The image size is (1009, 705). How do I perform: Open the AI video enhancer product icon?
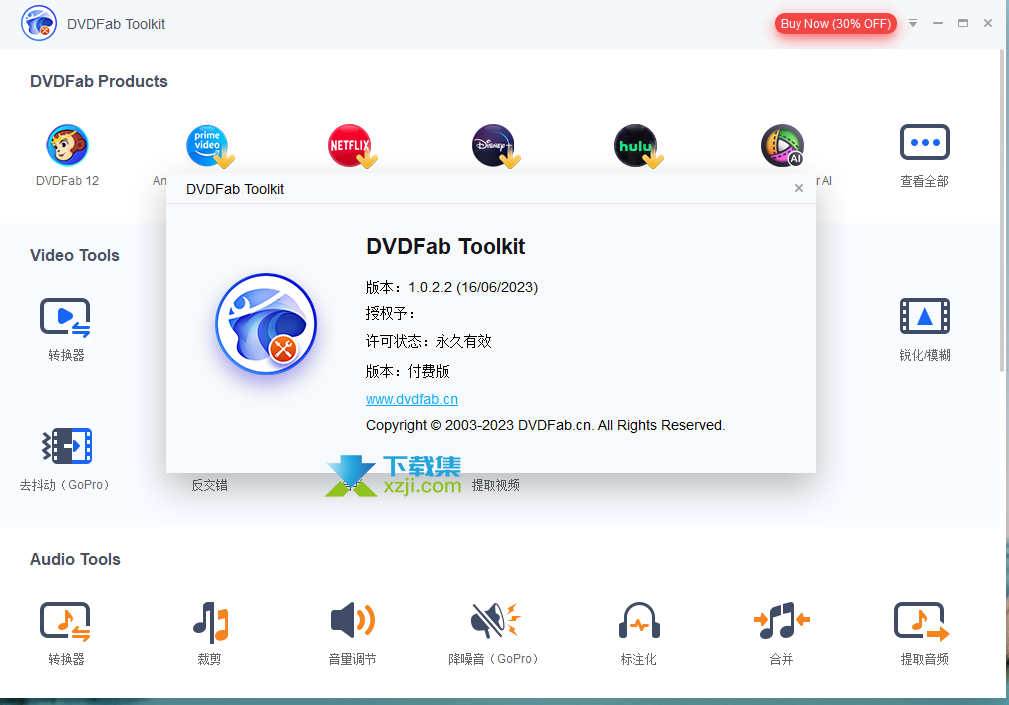point(782,145)
